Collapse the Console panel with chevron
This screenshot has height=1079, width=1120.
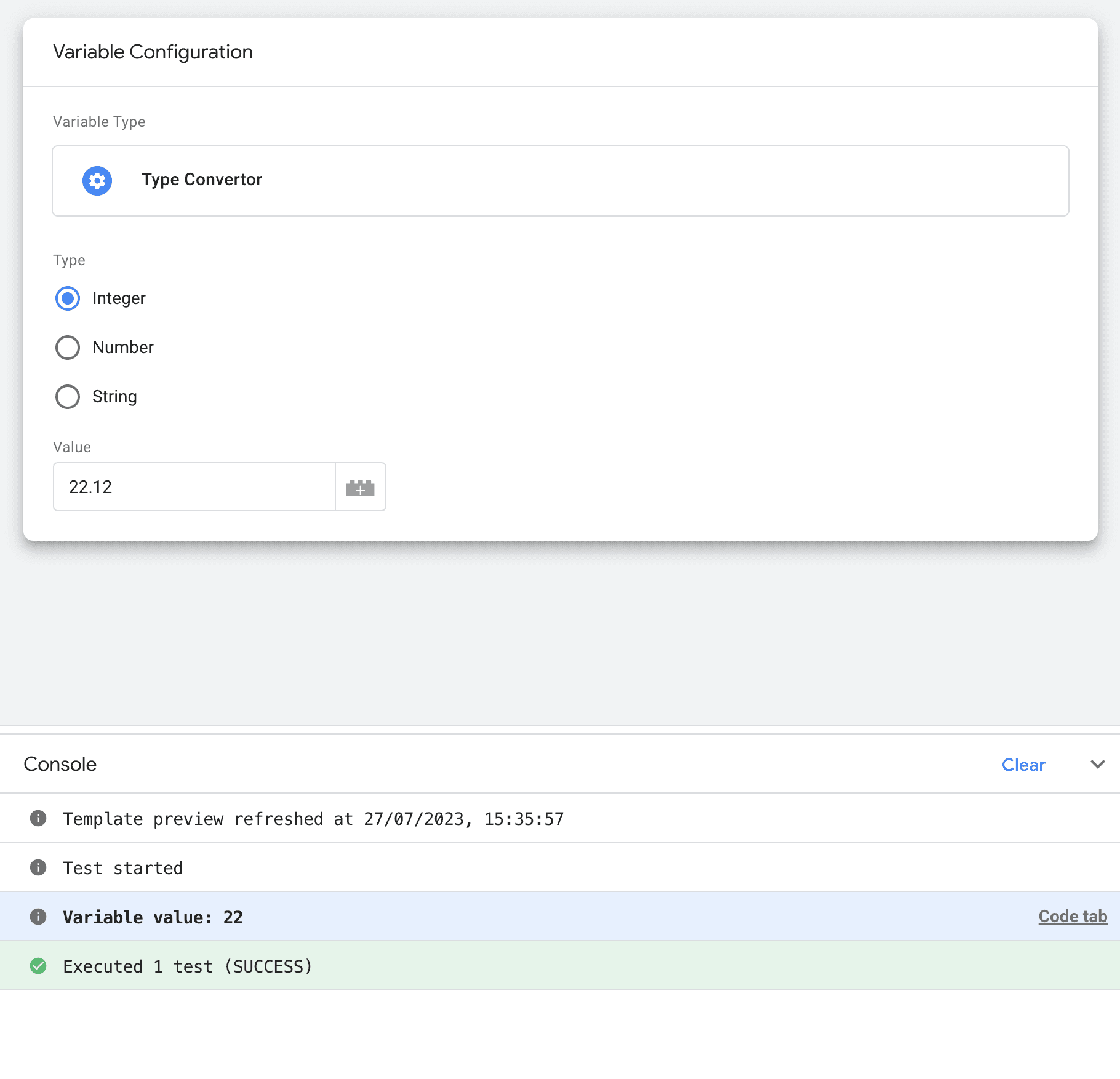(x=1098, y=764)
